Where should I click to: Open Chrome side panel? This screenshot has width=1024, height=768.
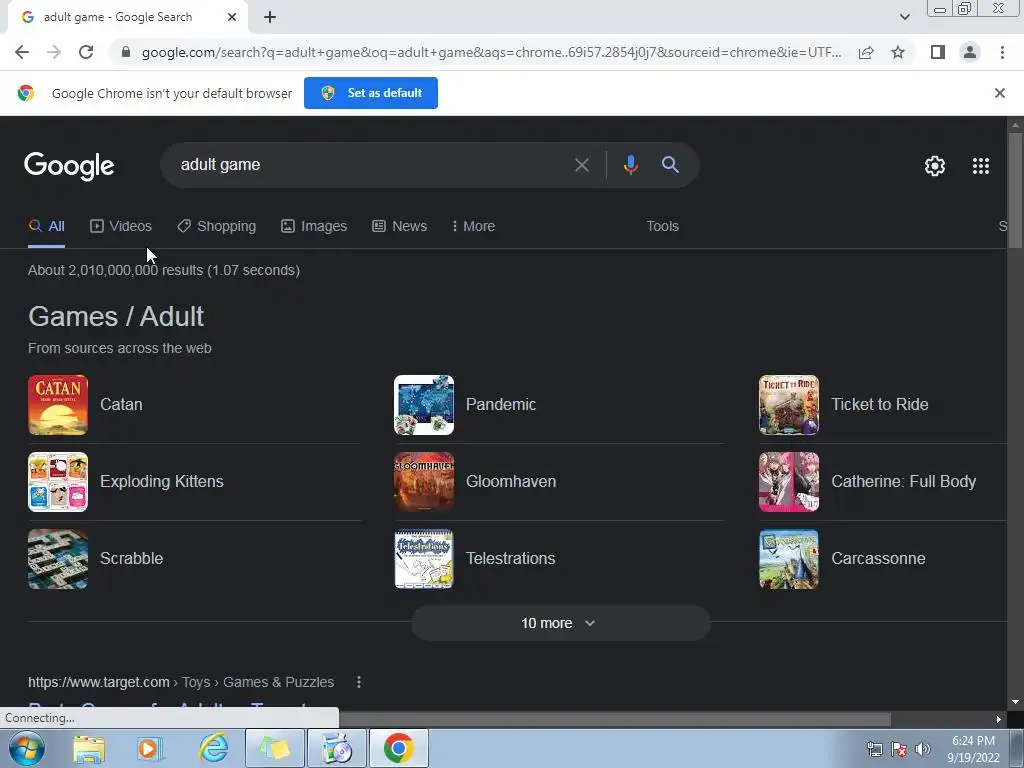click(x=938, y=52)
